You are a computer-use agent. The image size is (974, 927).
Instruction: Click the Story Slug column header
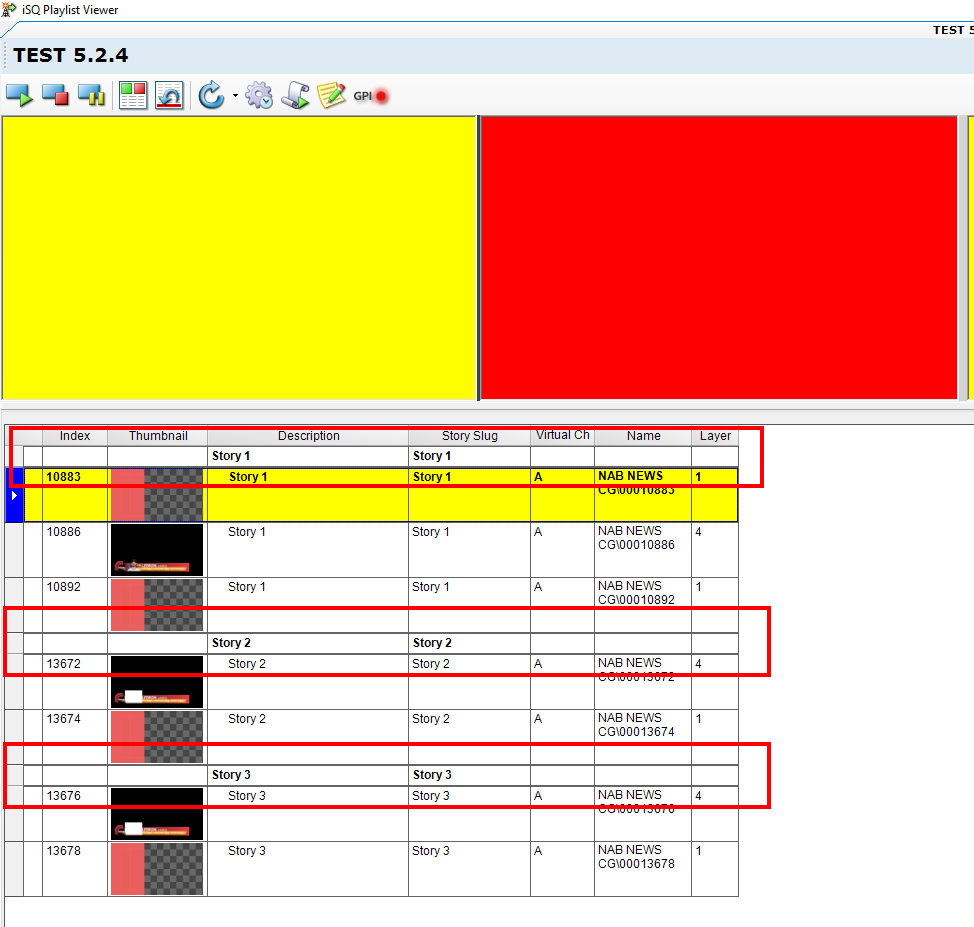coord(469,436)
